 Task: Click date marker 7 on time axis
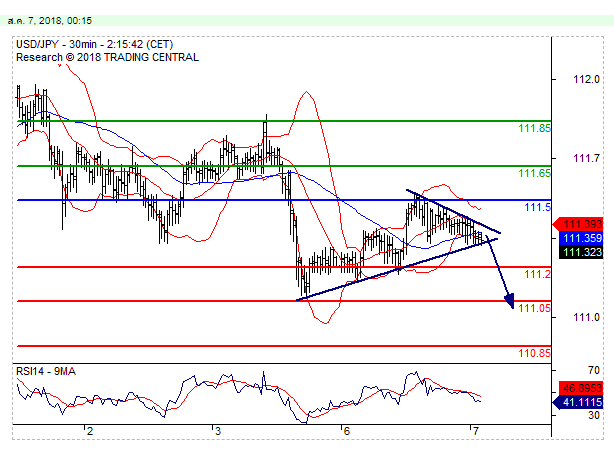click(x=475, y=432)
